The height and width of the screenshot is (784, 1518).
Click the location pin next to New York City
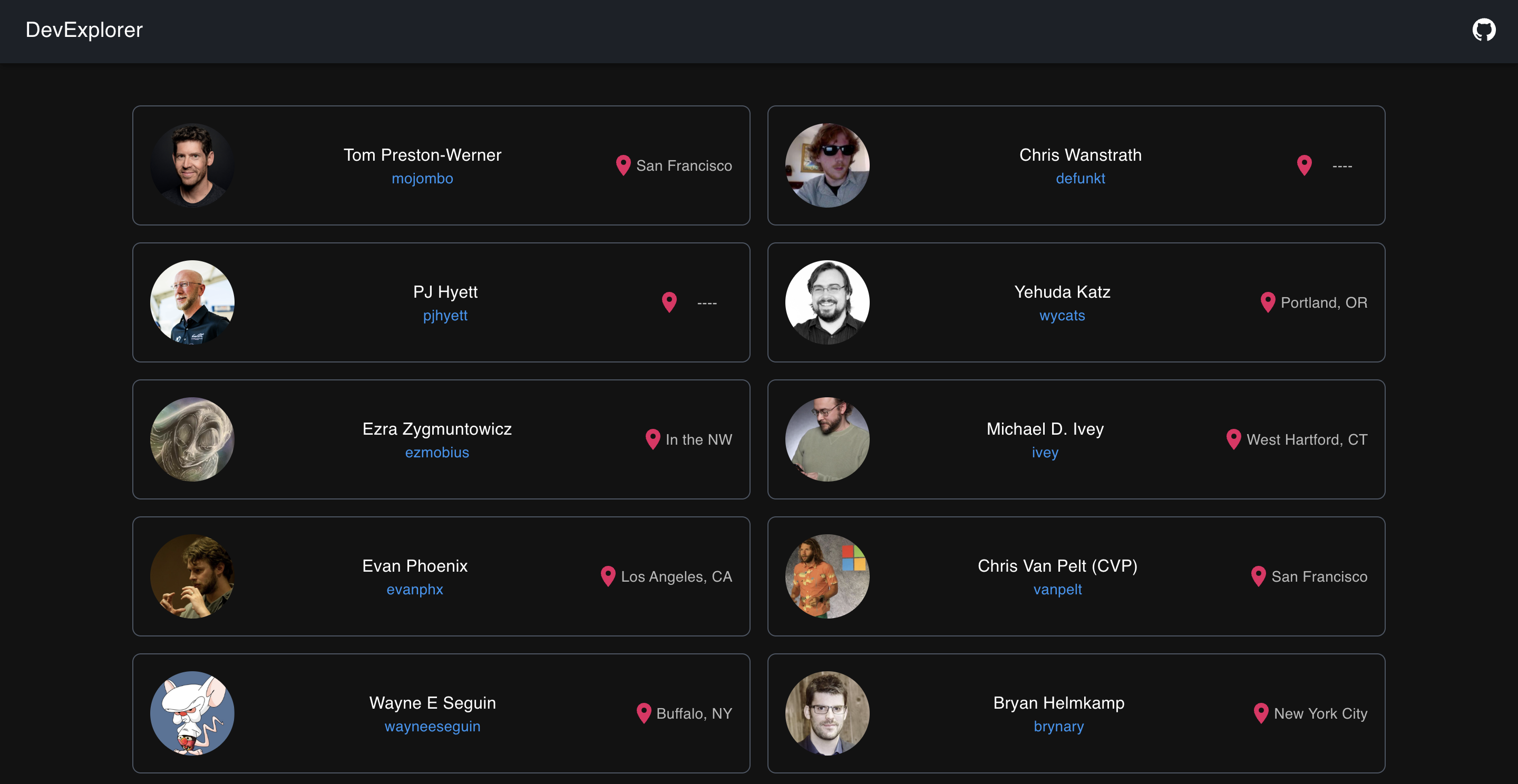1260,713
